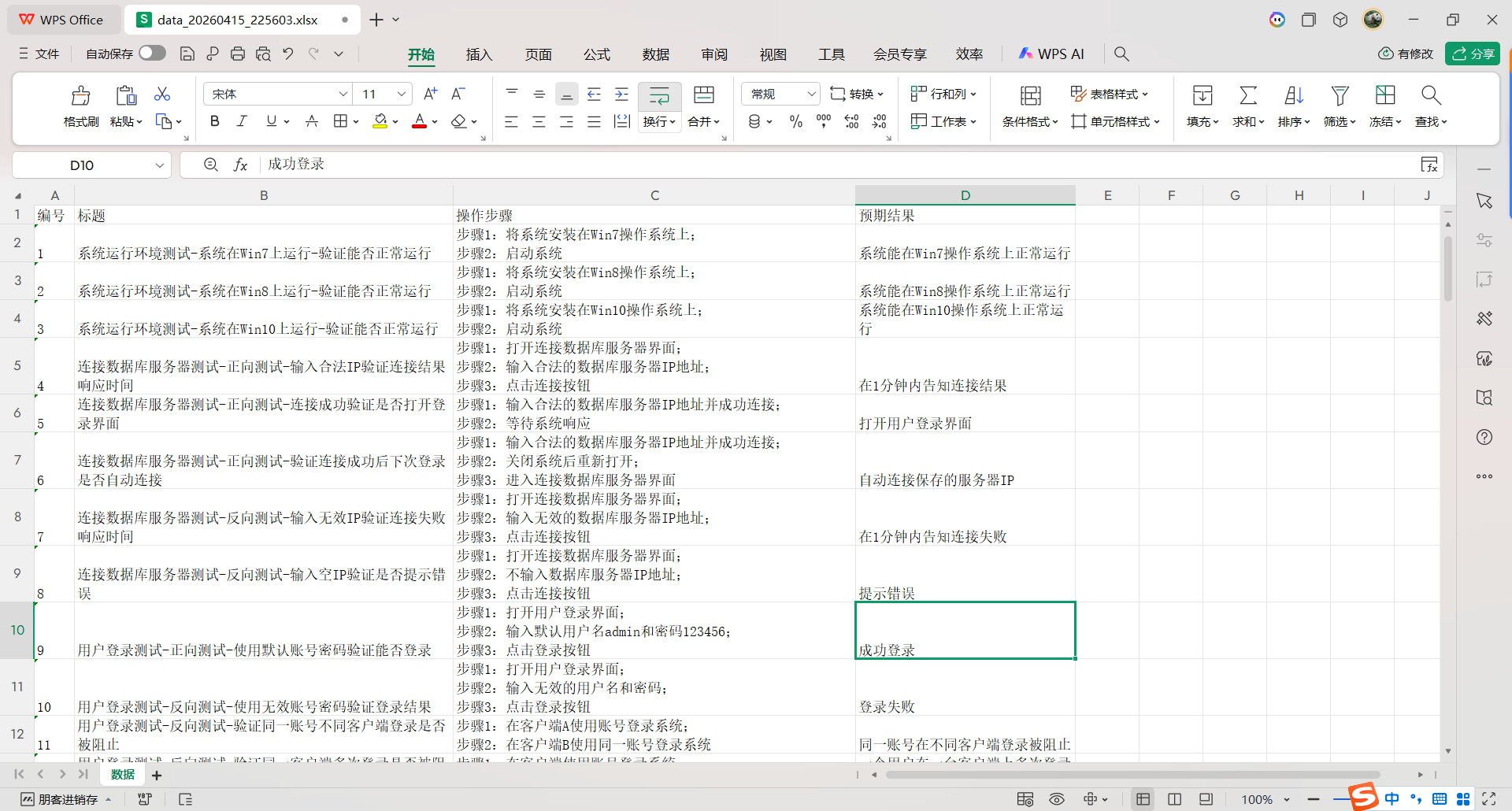The image size is (1512, 811).
Task: Click the WPS AI button
Action: pyautogui.click(x=1051, y=54)
